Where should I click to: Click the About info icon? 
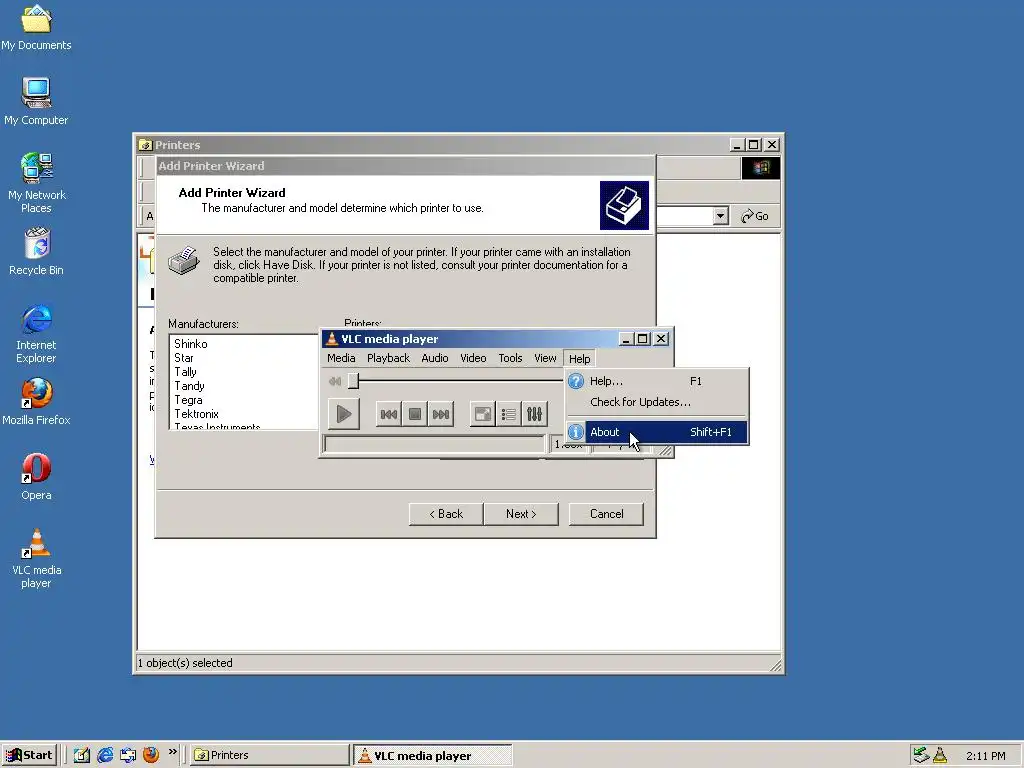point(575,432)
